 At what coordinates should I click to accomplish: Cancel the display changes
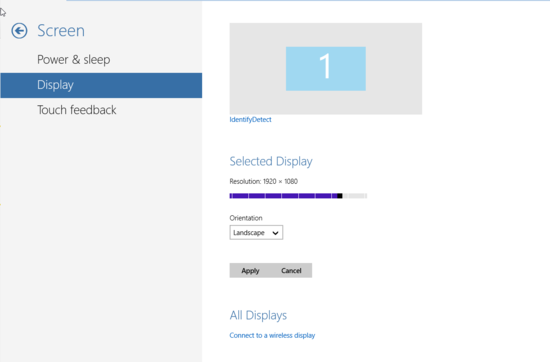pyautogui.click(x=291, y=270)
